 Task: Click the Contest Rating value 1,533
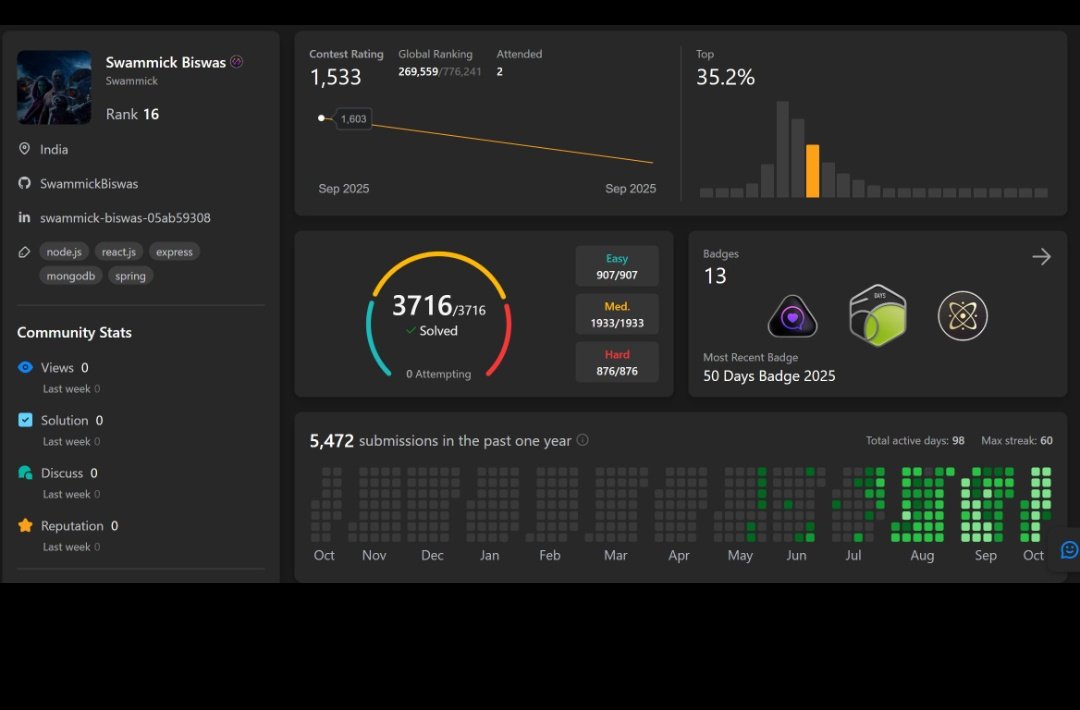(x=335, y=77)
